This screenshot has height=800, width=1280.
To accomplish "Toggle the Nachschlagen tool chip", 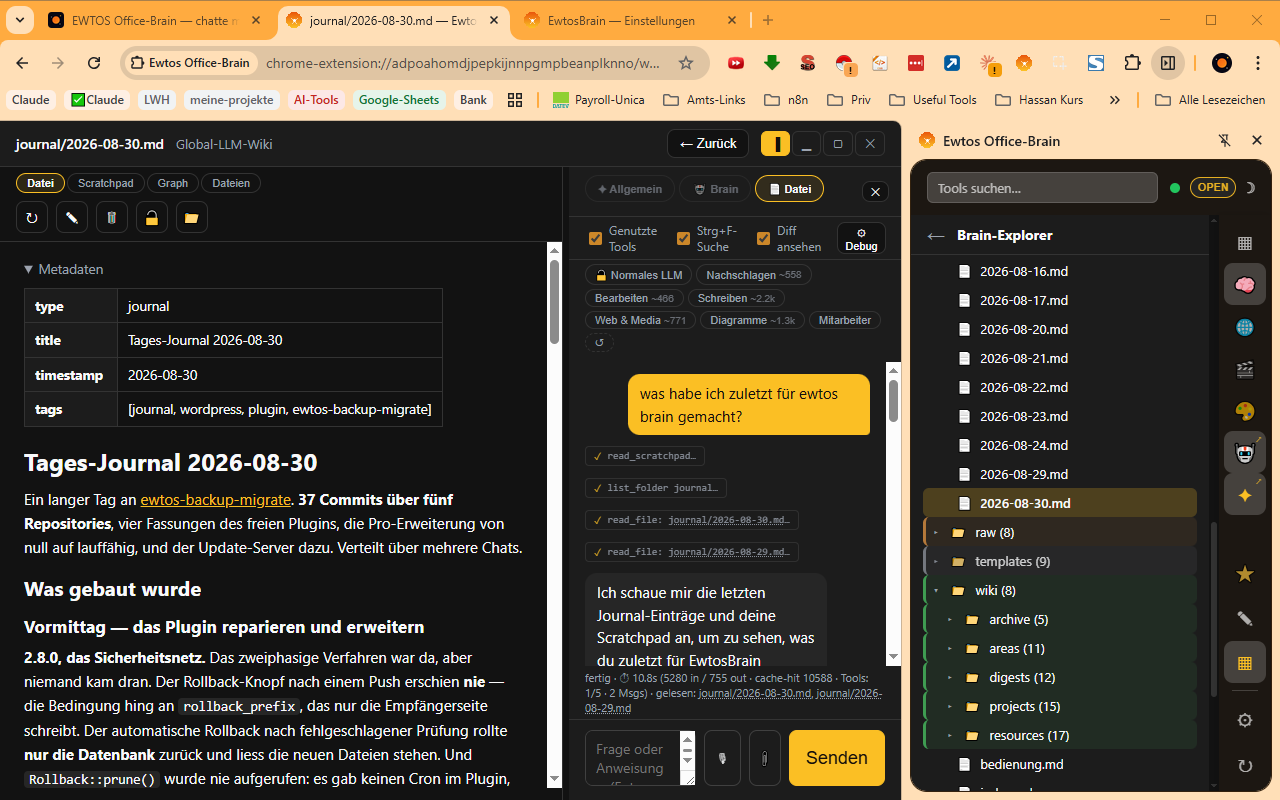I will pyautogui.click(x=754, y=275).
